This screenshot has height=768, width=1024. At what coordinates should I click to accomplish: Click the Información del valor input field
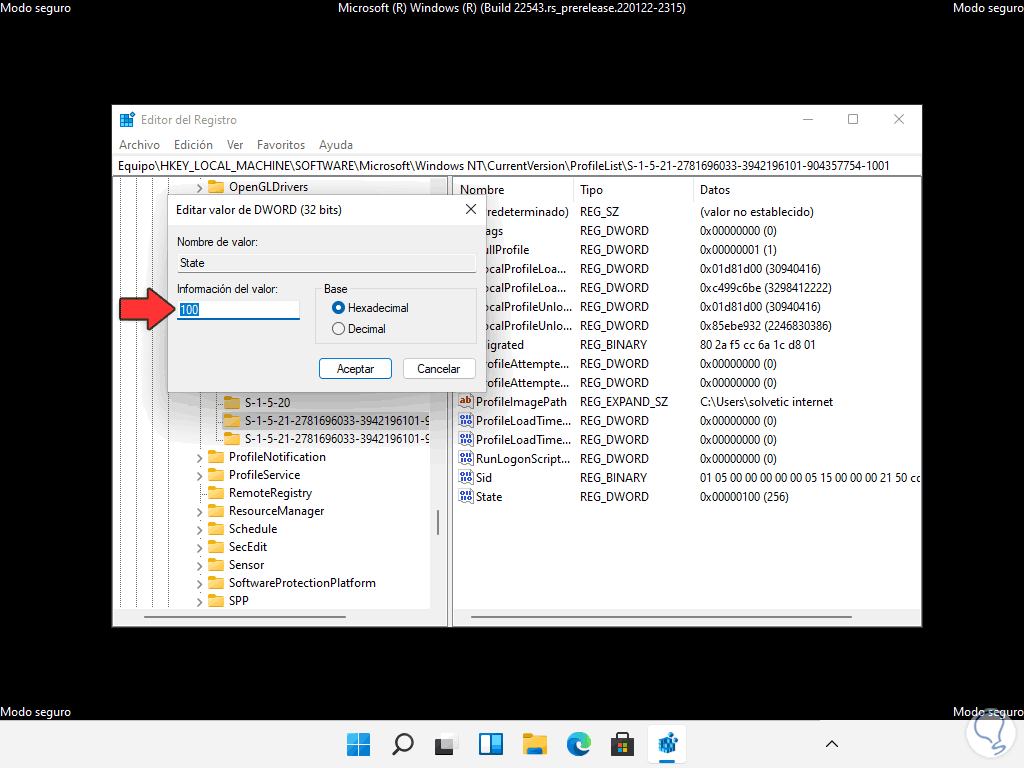pyautogui.click(x=238, y=310)
